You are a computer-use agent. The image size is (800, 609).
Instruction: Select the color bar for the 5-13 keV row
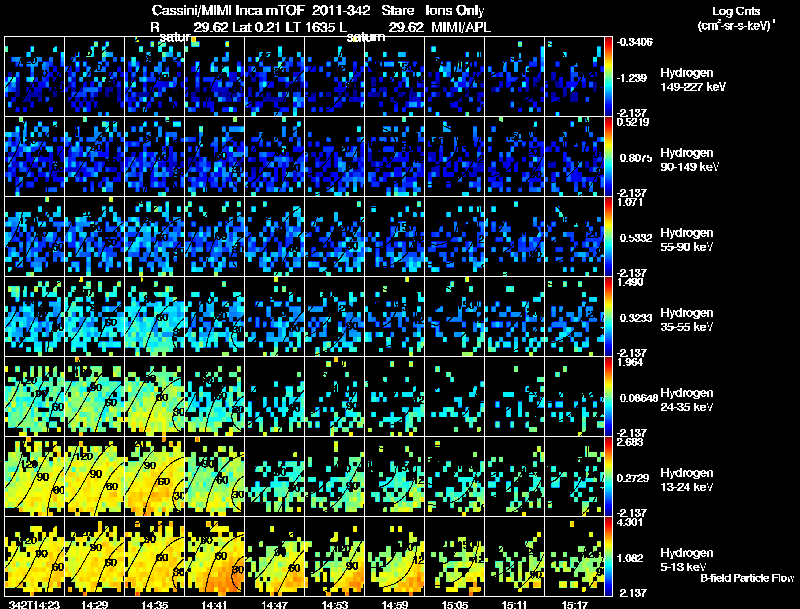tap(608, 557)
